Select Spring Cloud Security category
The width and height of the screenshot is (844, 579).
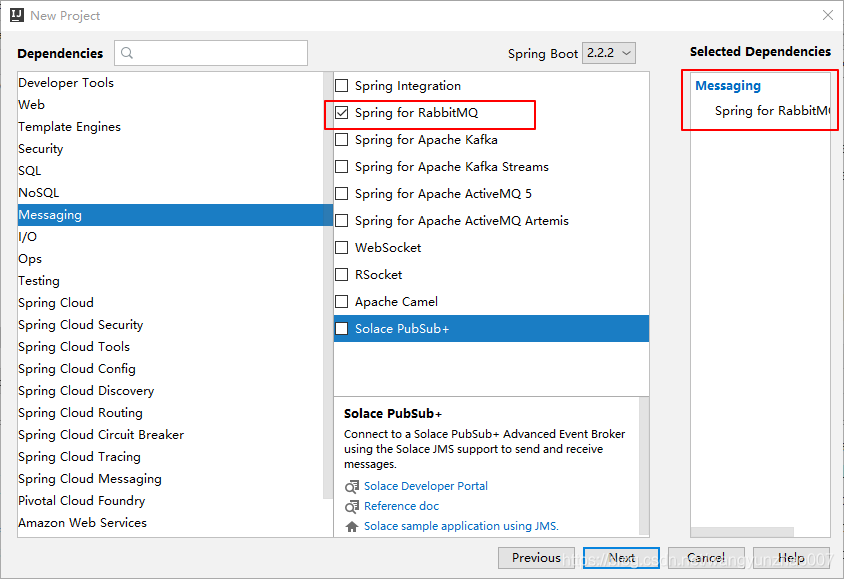(170, 325)
